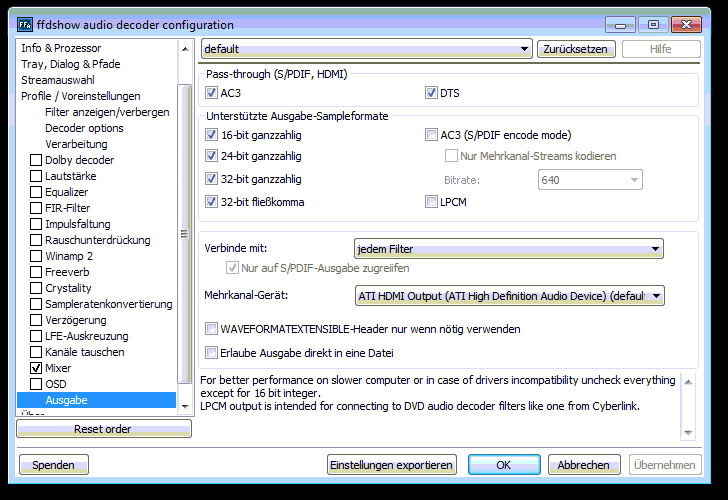Open the Mehrkanal-Gerät device dropdown
Screen dimensions: 728x500
click(510, 296)
